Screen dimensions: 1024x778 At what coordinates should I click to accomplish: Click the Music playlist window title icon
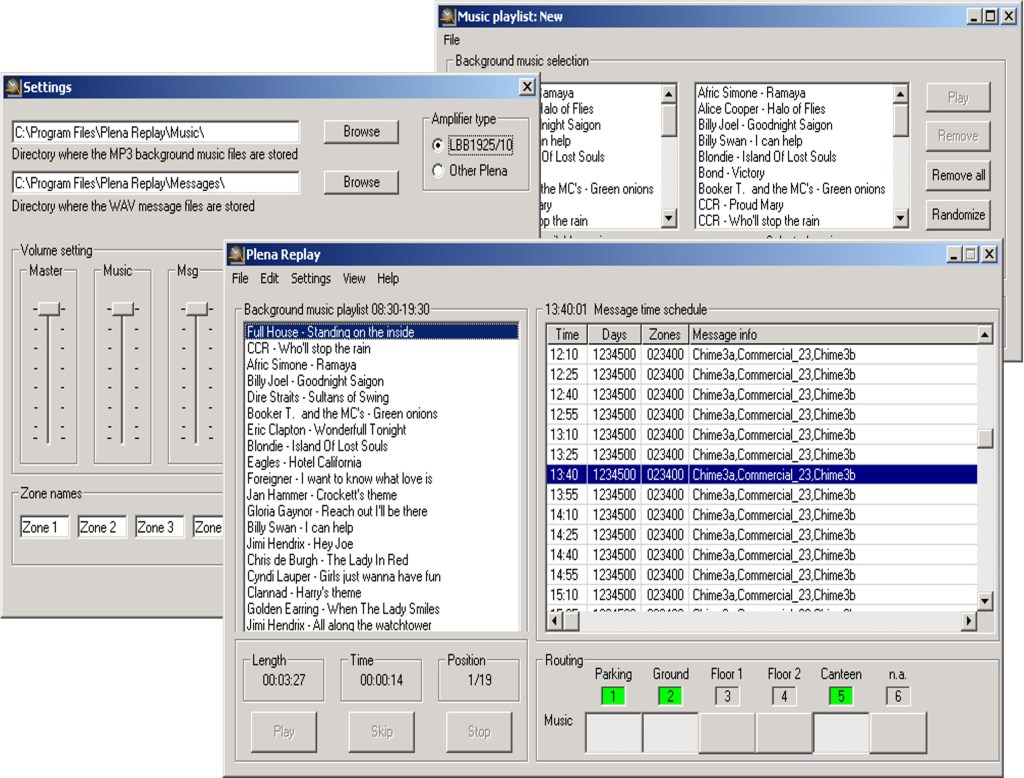[447, 16]
